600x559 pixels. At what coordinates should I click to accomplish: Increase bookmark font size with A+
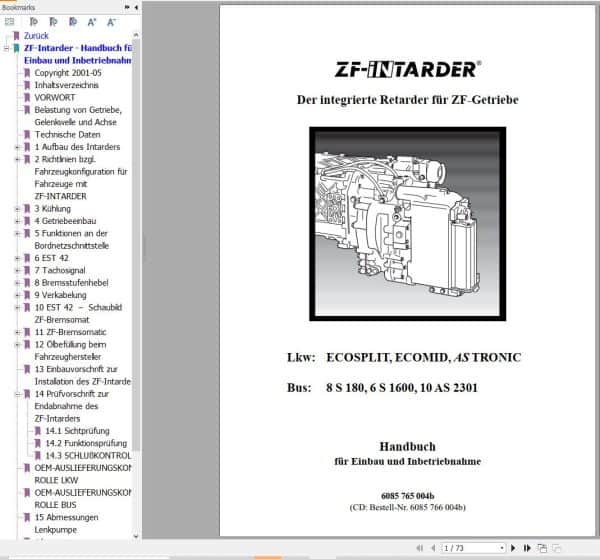click(92, 22)
